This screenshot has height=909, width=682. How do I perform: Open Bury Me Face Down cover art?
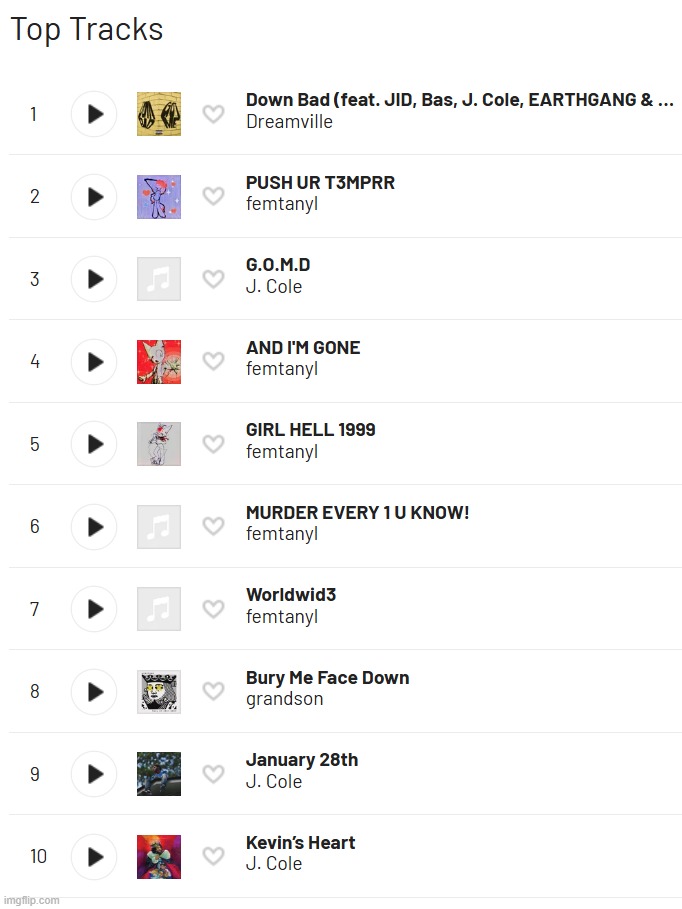pos(159,692)
